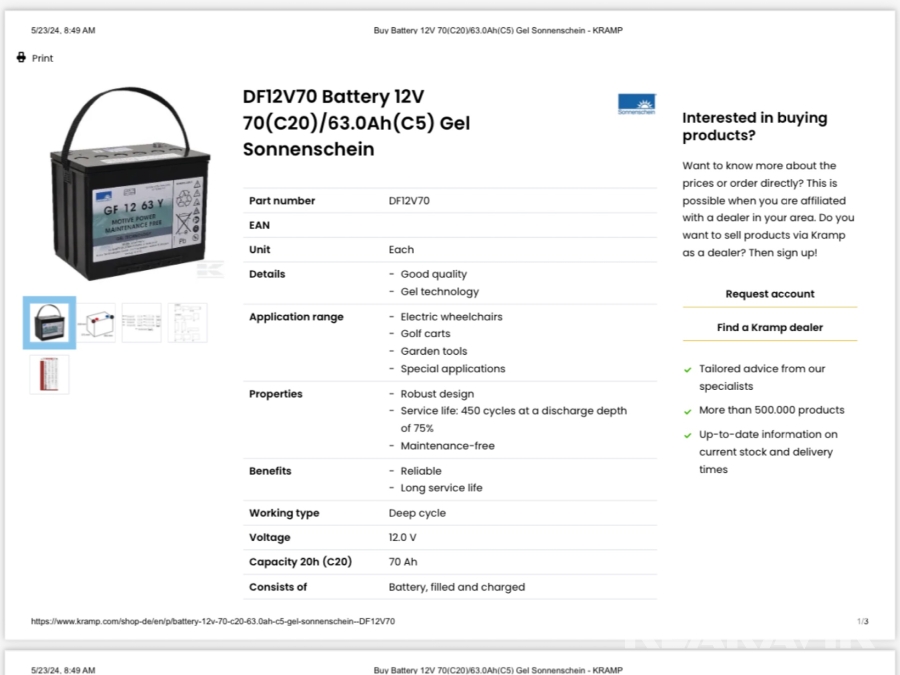This screenshot has height=675, width=900.
Task: Click the Print text label
Action: [42, 58]
